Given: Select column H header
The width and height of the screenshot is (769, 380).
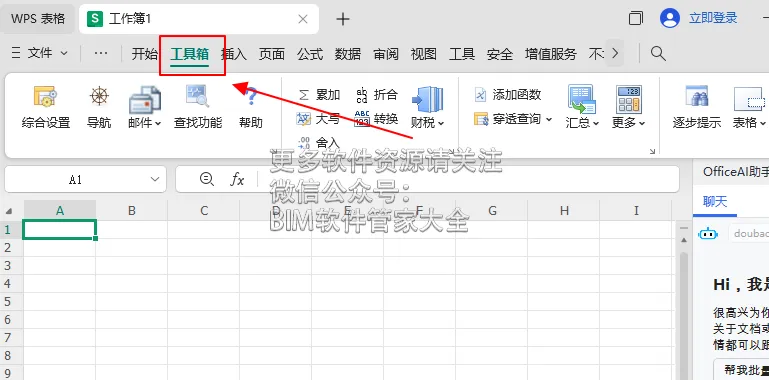Looking at the screenshot, I should click(x=564, y=210).
